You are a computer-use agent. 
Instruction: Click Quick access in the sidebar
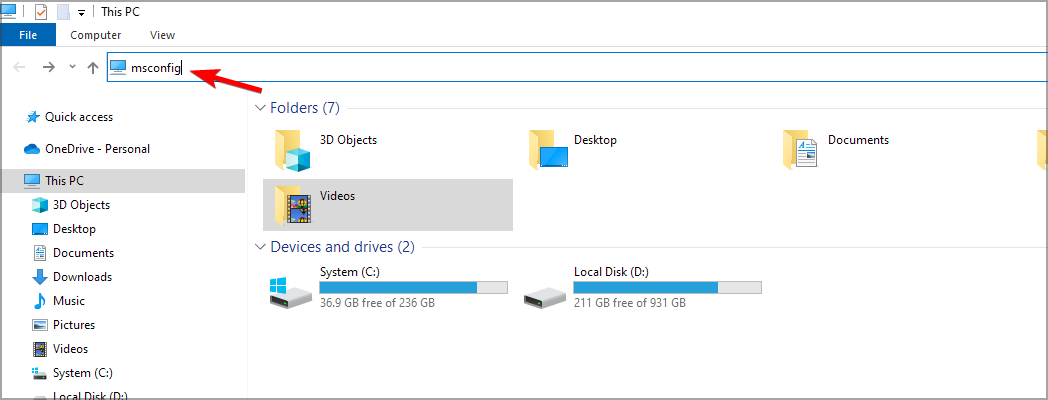79,117
